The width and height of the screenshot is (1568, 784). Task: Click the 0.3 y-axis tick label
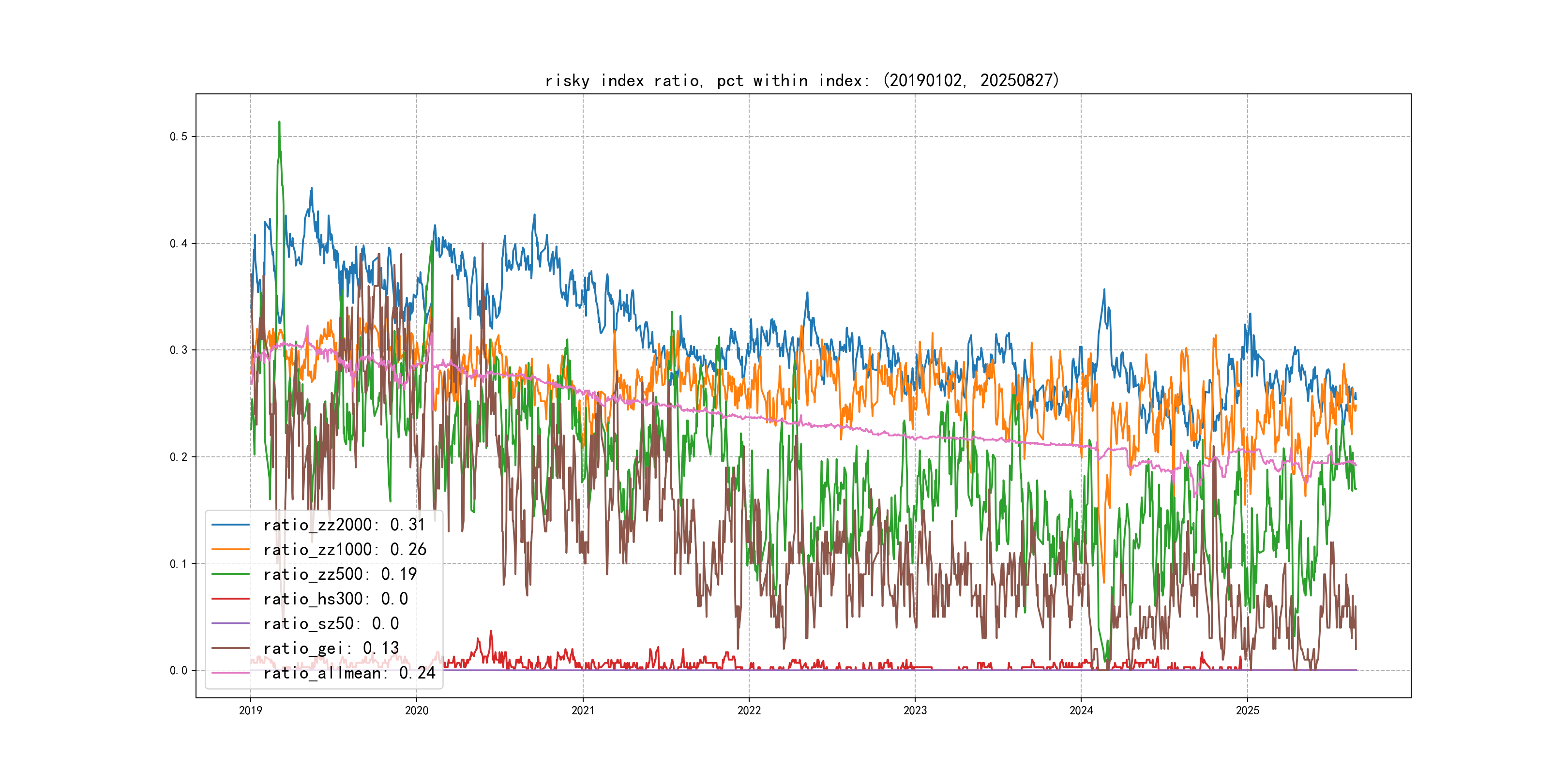pyautogui.click(x=179, y=350)
